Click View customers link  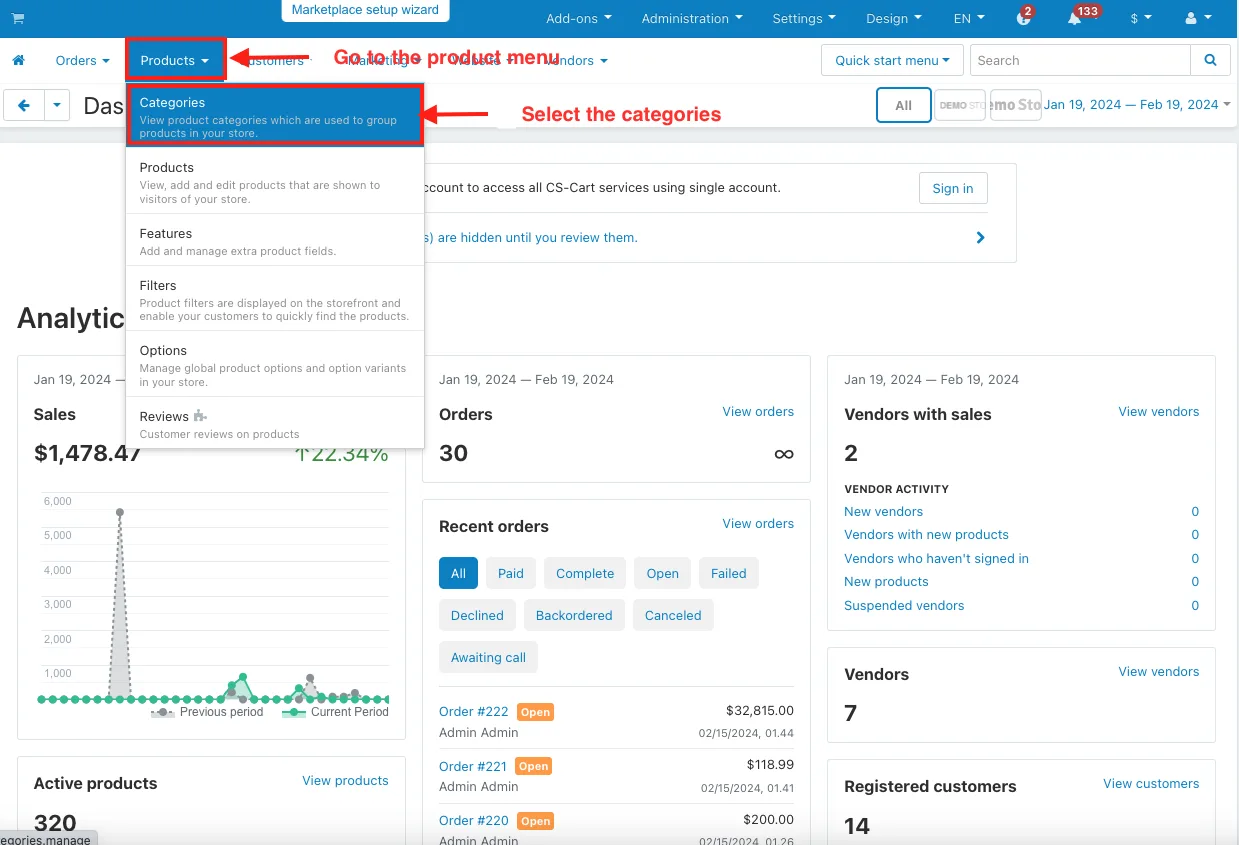pyautogui.click(x=1151, y=783)
